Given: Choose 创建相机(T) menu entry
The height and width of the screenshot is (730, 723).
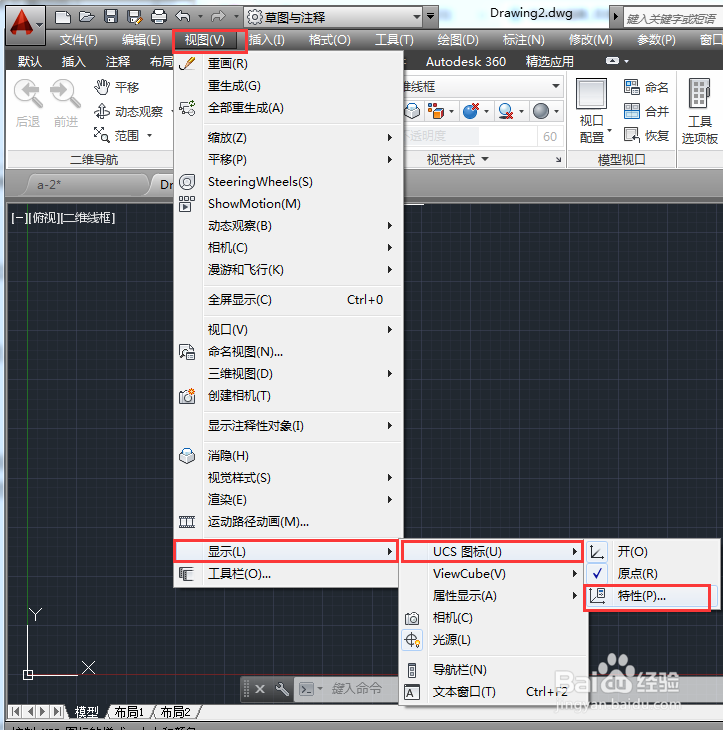Looking at the screenshot, I should 289,396.
